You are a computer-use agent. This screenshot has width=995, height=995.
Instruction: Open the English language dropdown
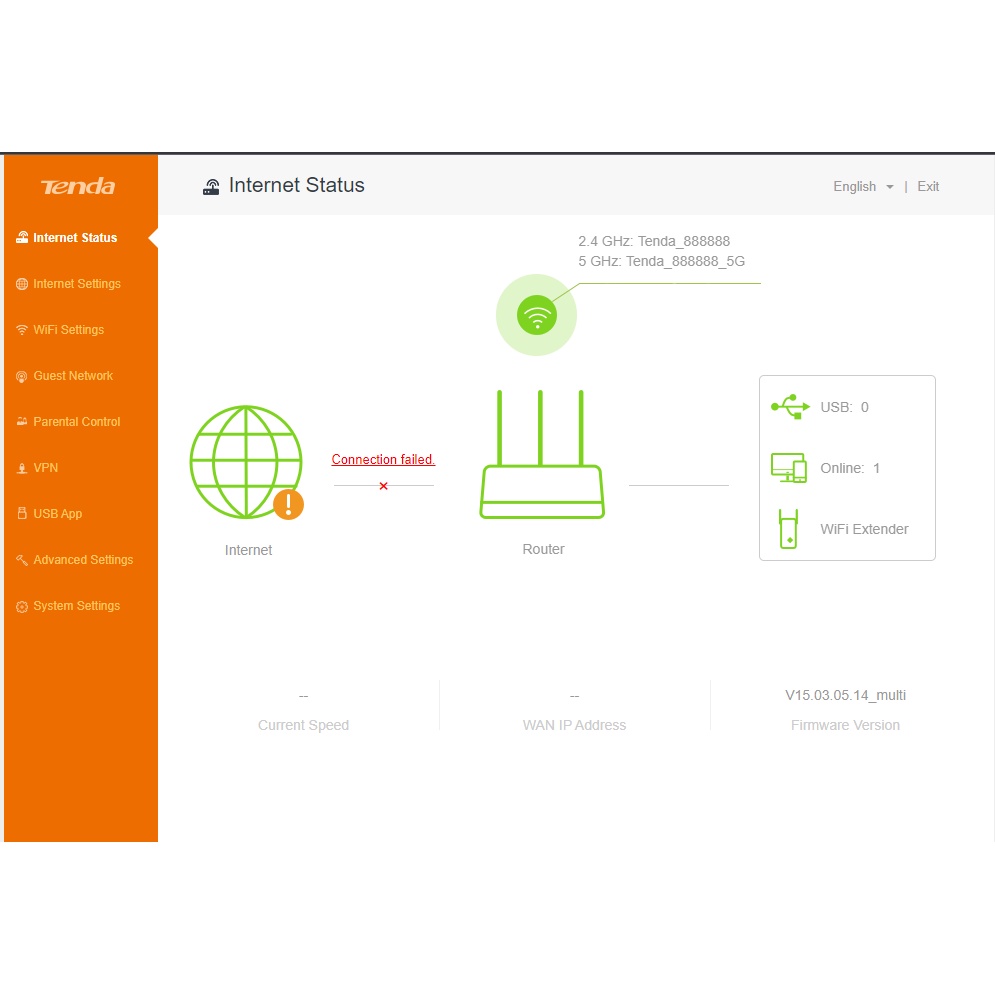(x=863, y=187)
